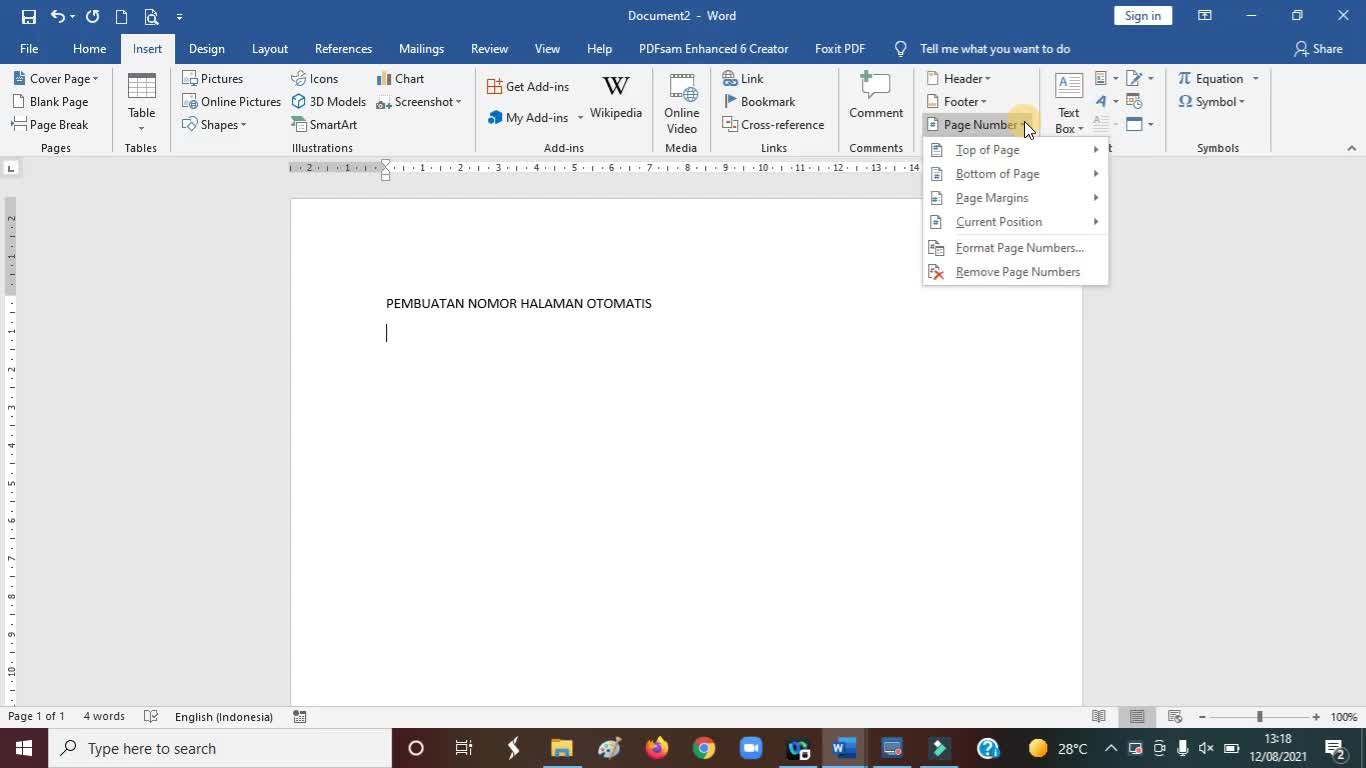
Task: Open the Quick Parts menu
Action: pos(1105,79)
